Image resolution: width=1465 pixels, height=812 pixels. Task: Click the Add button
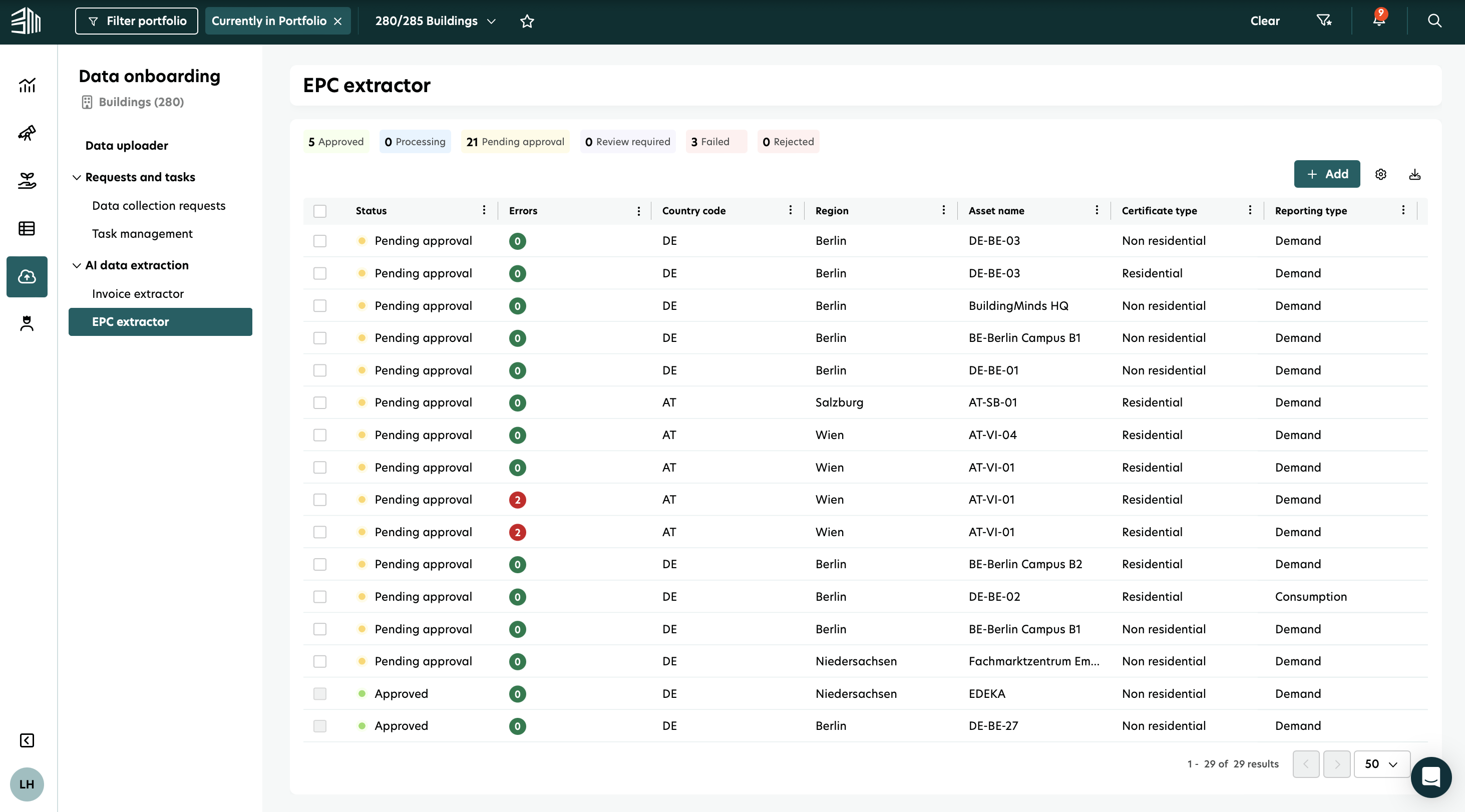tap(1326, 174)
